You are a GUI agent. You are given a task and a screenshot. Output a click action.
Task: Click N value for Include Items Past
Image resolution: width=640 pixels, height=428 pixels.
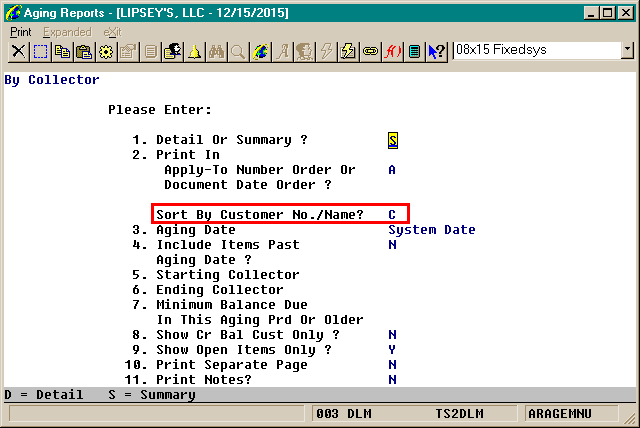(x=392, y=245)
